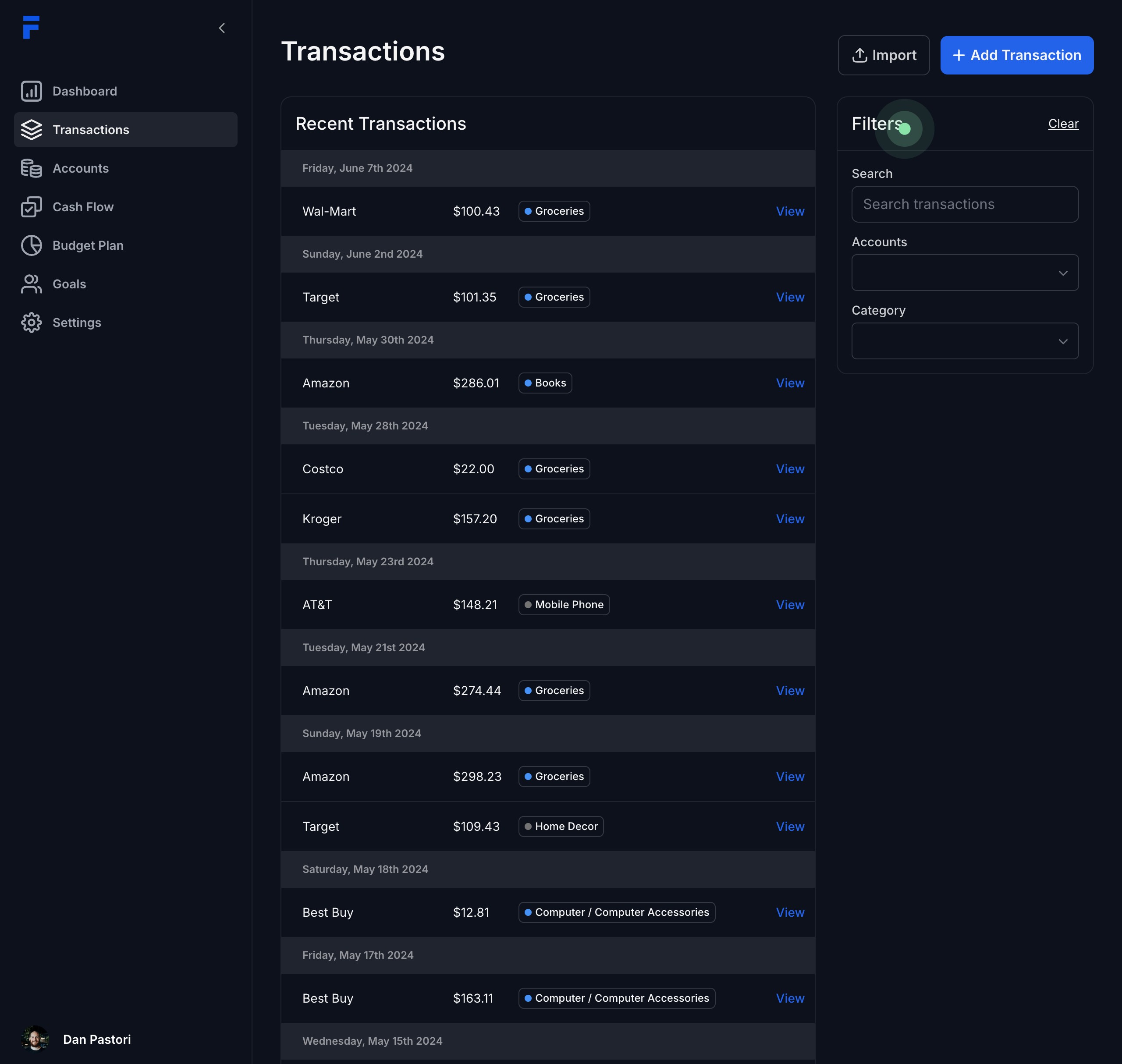The image size is (1122, 1064).
Task: Toggle the Books badge on the Amazon transaction
Action: 544,383
